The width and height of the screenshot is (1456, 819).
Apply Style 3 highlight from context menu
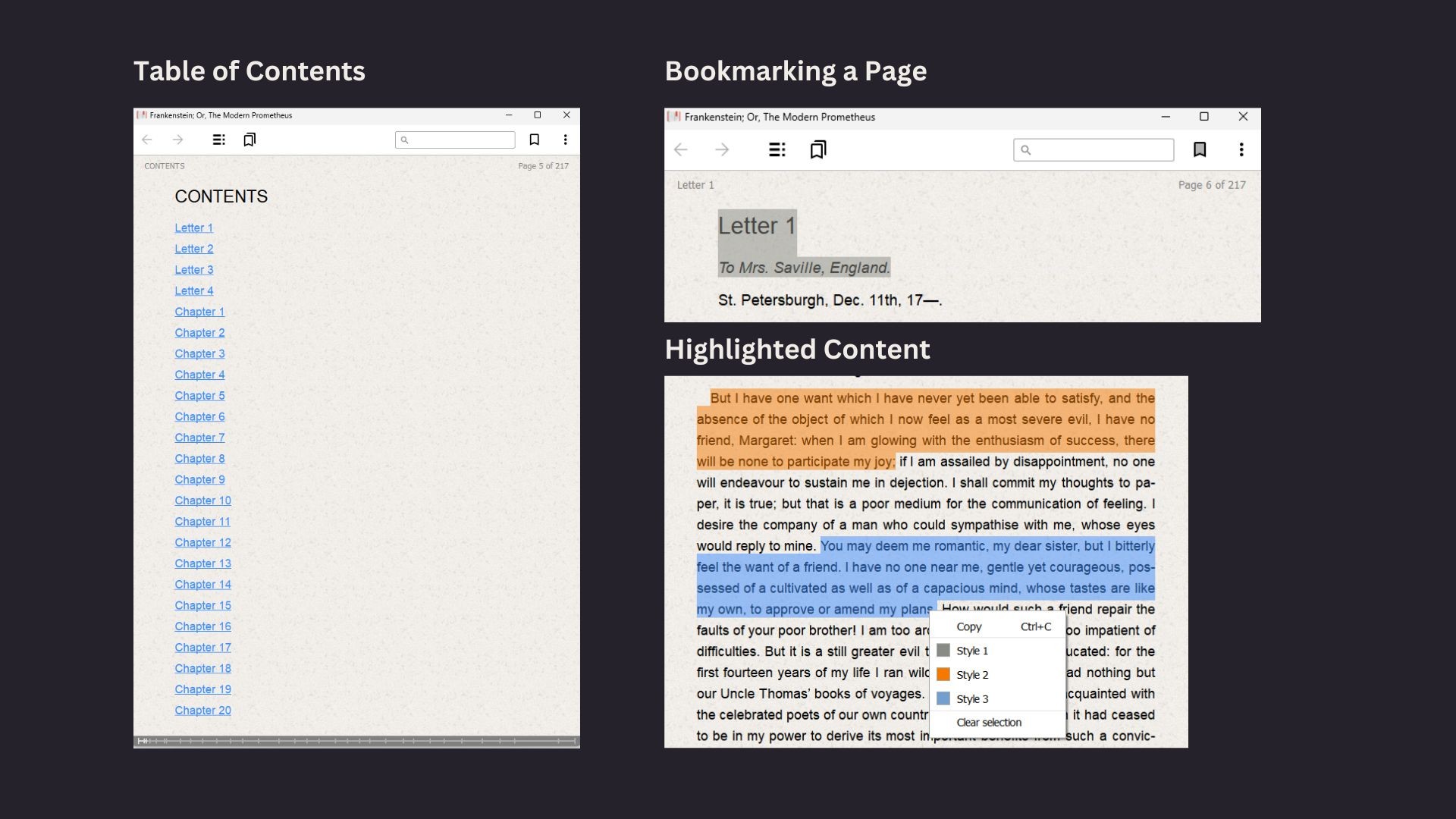[x=997, y=698]
